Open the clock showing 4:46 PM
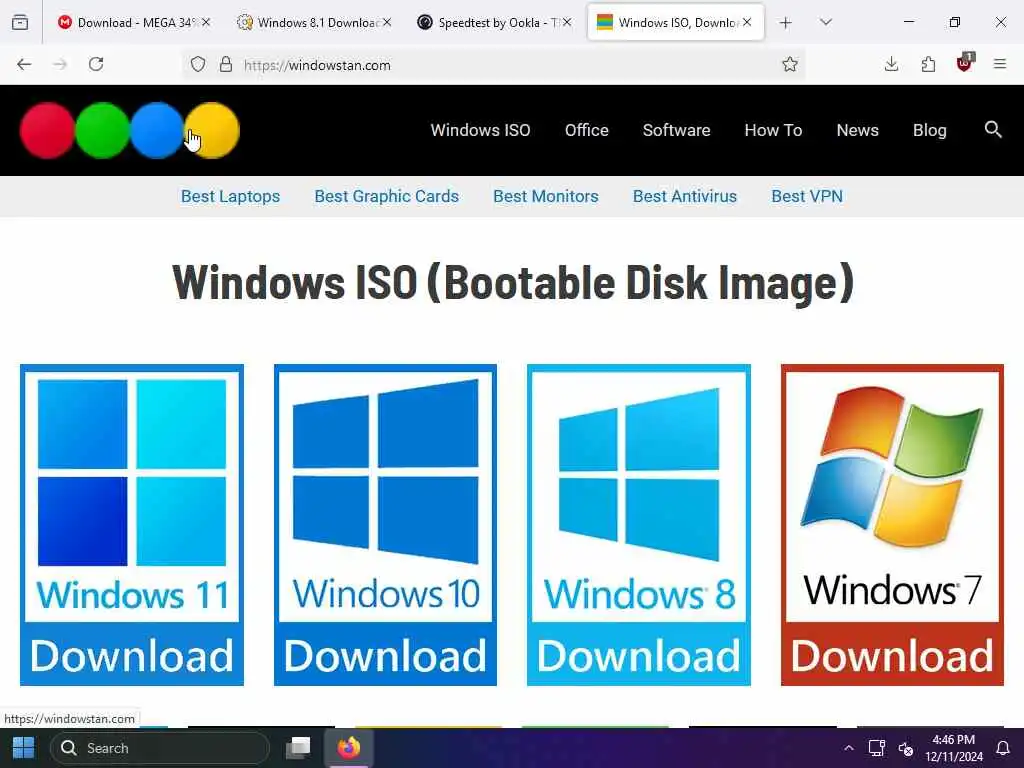 pyautogui.click(x=953, y=748)
